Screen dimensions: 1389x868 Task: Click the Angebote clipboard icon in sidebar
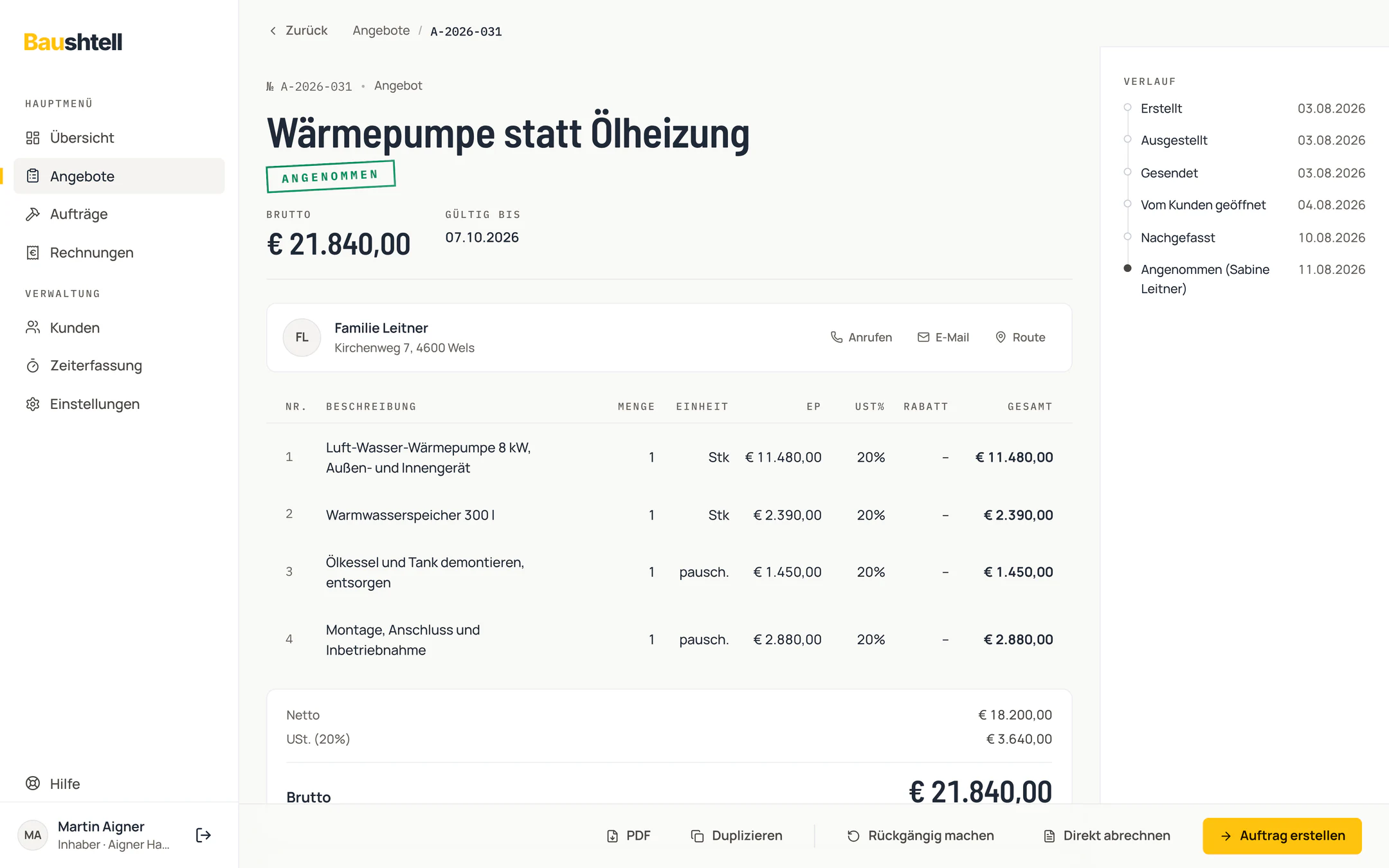(x=33, y=176)
